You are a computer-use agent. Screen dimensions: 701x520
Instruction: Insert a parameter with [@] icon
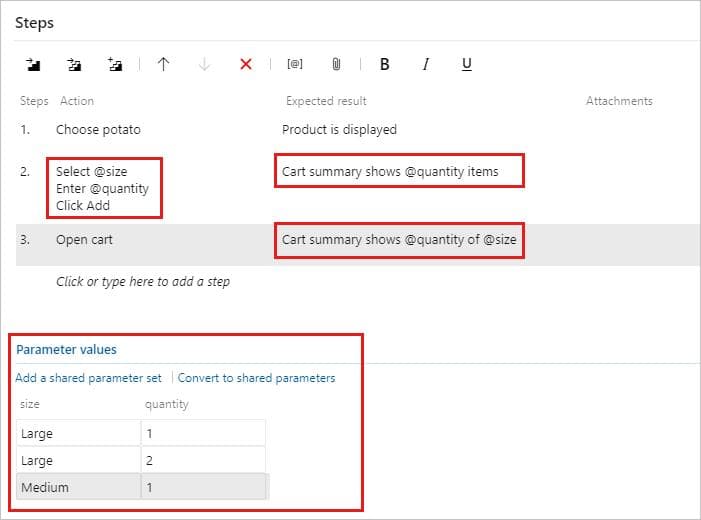click(x=295, y=64)
